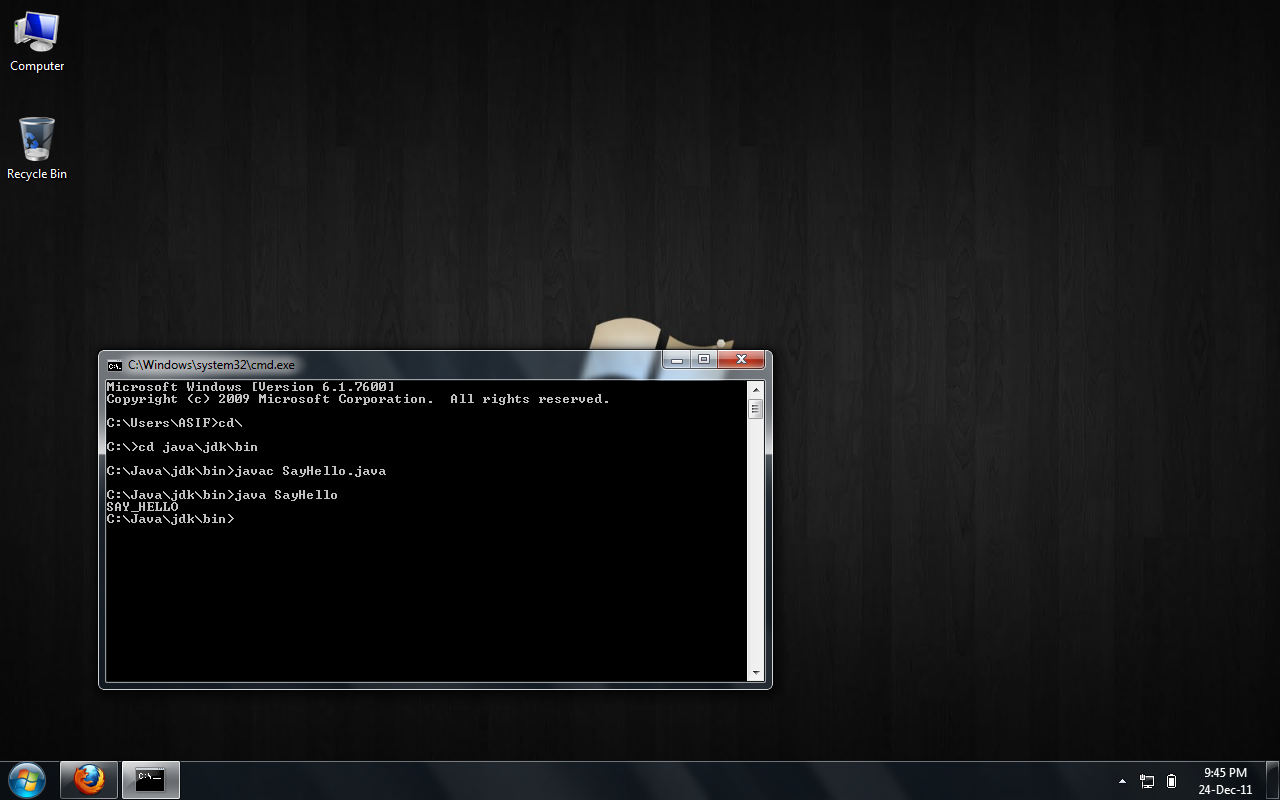Select the Recycle Bin desktop icon

coord(37,148)
